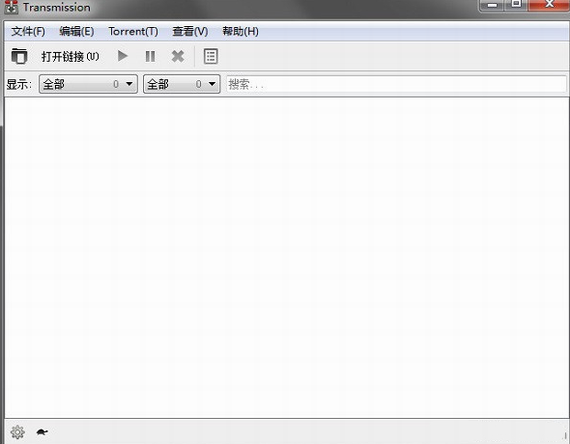The height and width of the screenshot is (444, 570).
Task: Click the Transmission app icon in the title bar
Action: 11,7
